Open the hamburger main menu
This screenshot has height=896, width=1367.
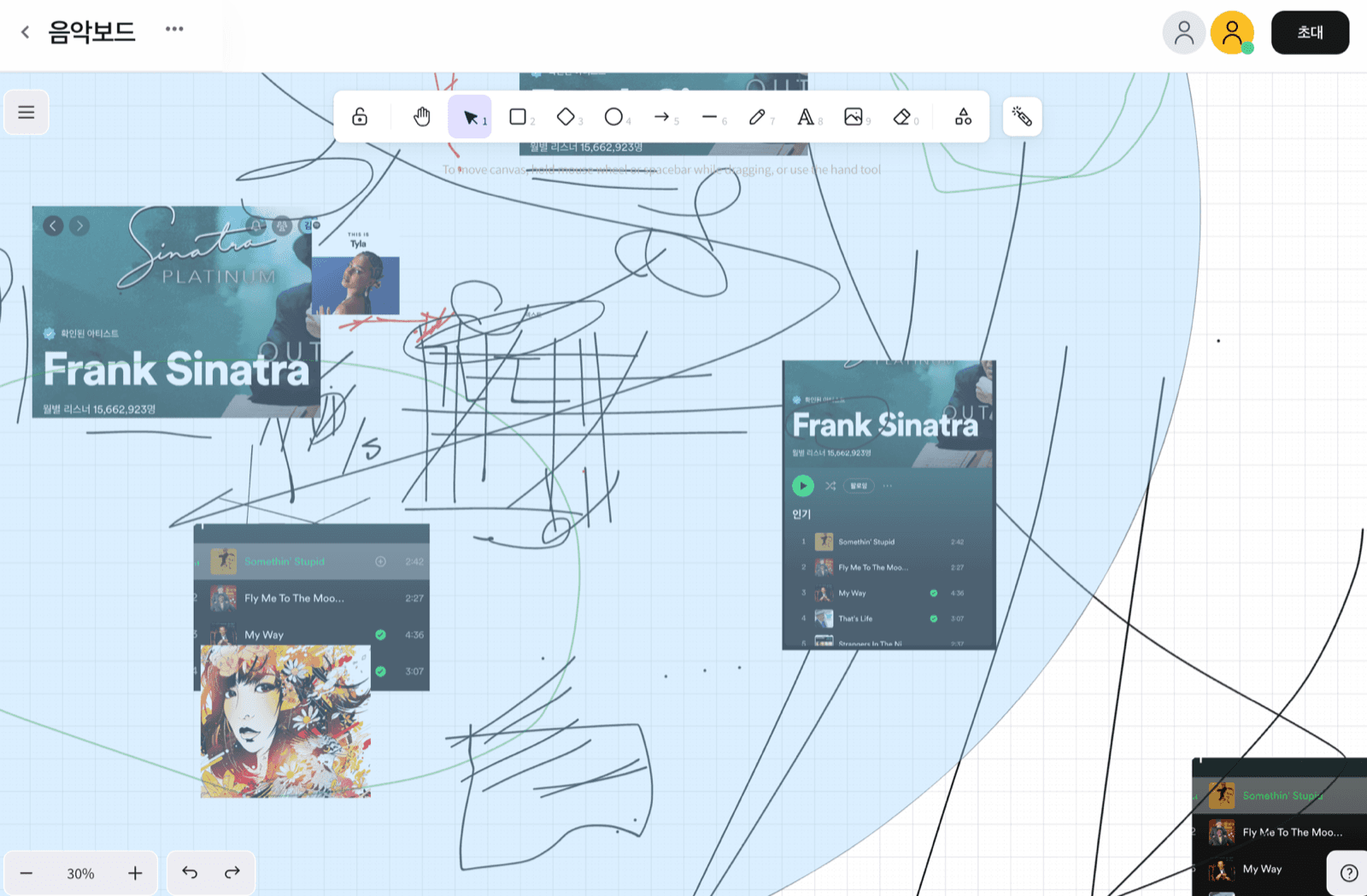point(26,112)
